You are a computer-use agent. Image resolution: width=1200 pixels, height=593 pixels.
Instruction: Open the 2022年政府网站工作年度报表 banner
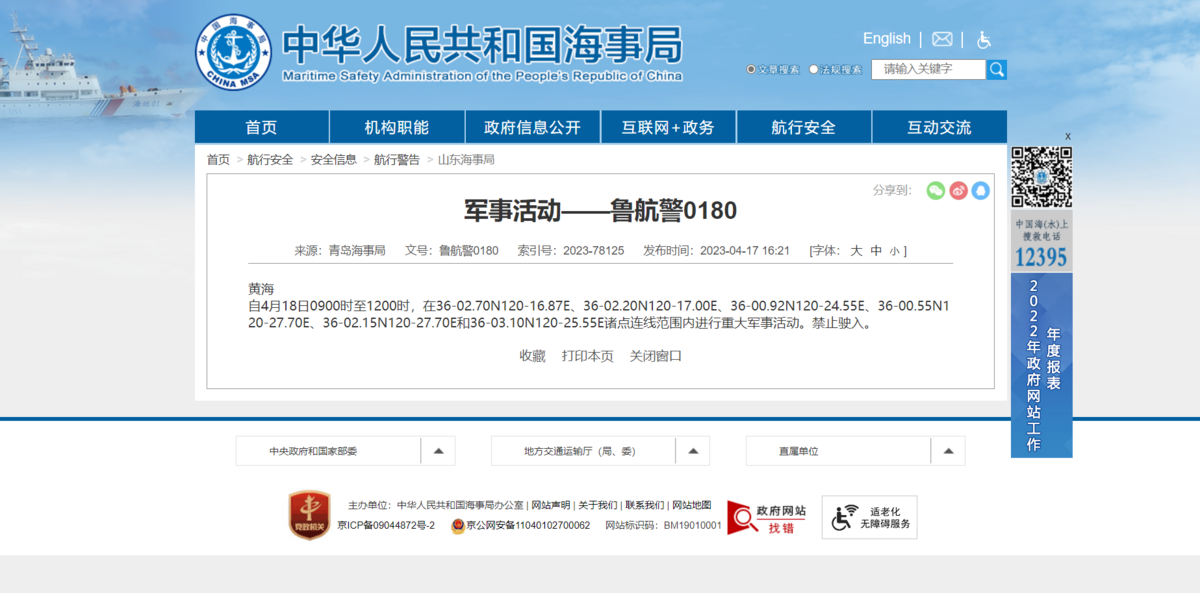[x=1041, y=365]
